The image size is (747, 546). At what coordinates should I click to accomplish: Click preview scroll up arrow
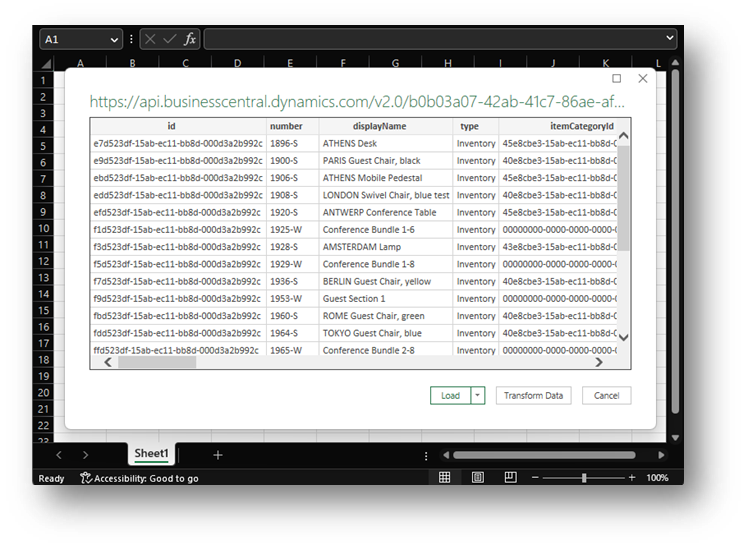[623, 136]
